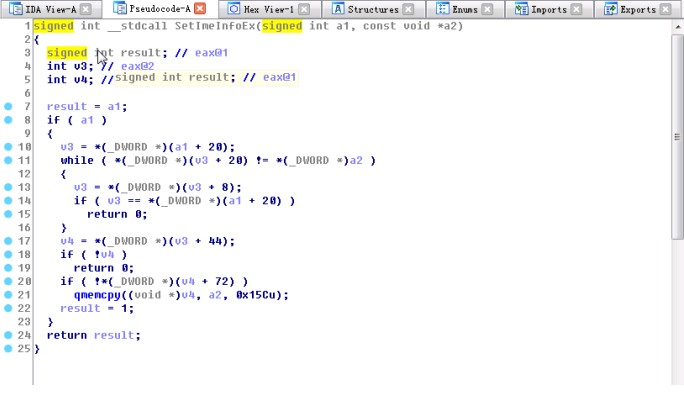Click the Pseudocode-A document icon

coord(120,8)
